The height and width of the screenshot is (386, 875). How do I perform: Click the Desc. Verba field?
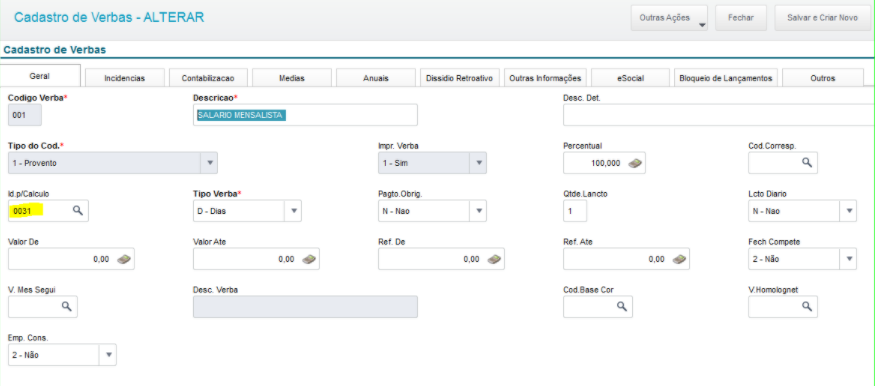pos(305,307)
